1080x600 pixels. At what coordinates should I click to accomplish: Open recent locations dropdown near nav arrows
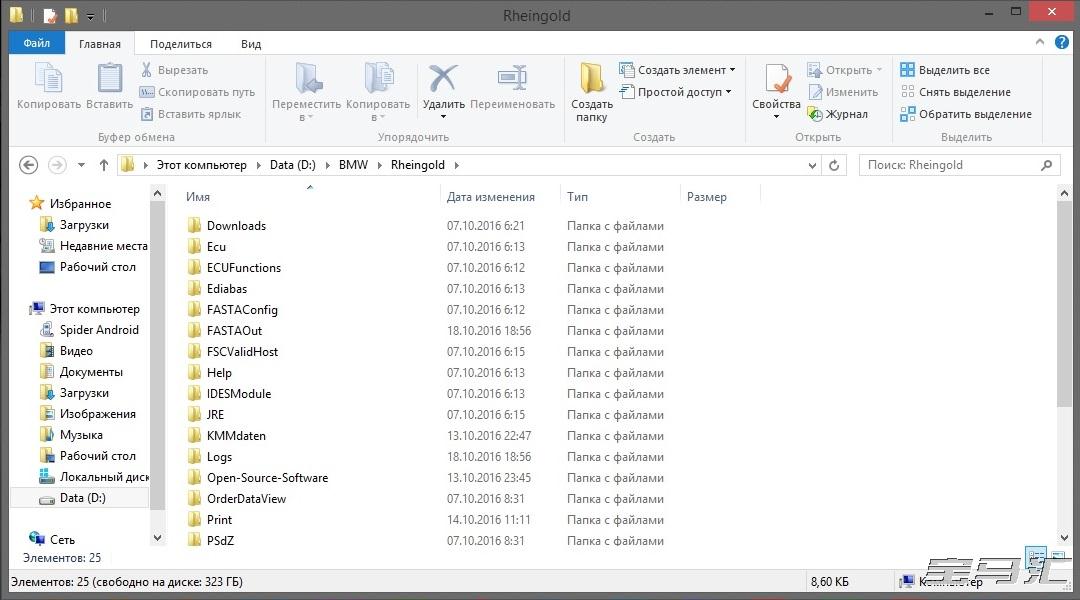click(x=81, y=165)
